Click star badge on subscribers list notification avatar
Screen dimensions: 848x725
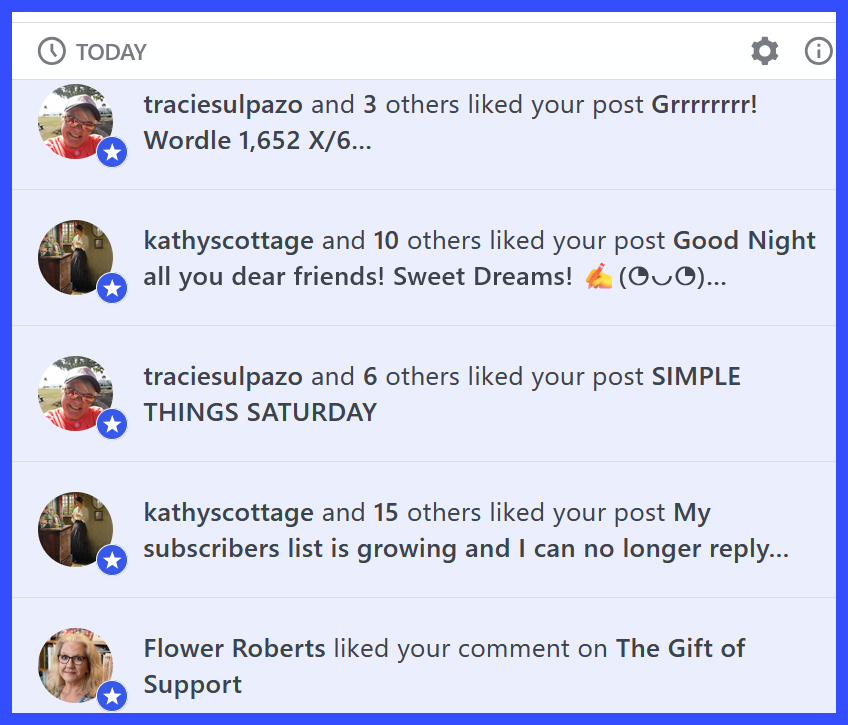pos(112,561)
